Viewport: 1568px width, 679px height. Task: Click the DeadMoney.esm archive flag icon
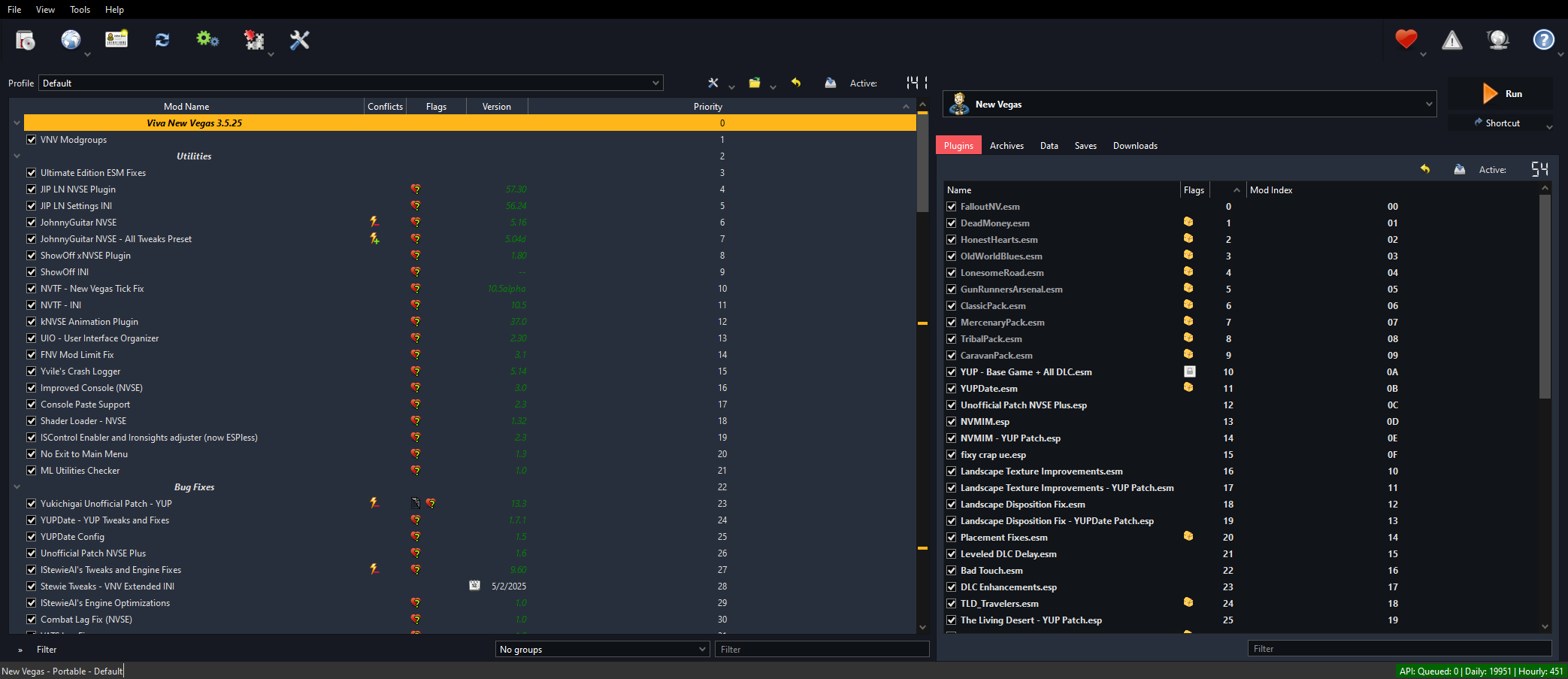(1188, 222)
